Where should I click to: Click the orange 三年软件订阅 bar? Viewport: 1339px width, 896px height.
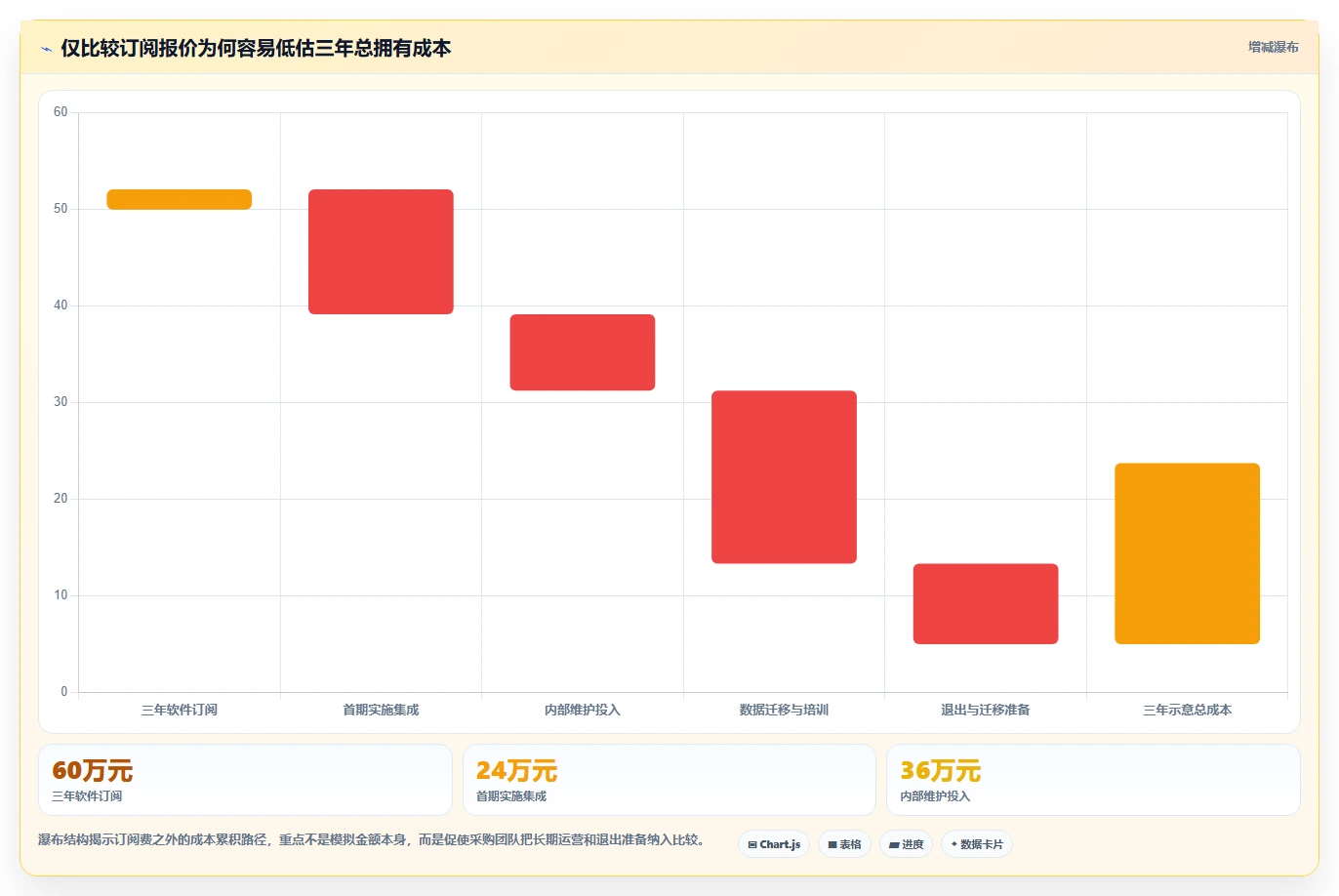180,199
